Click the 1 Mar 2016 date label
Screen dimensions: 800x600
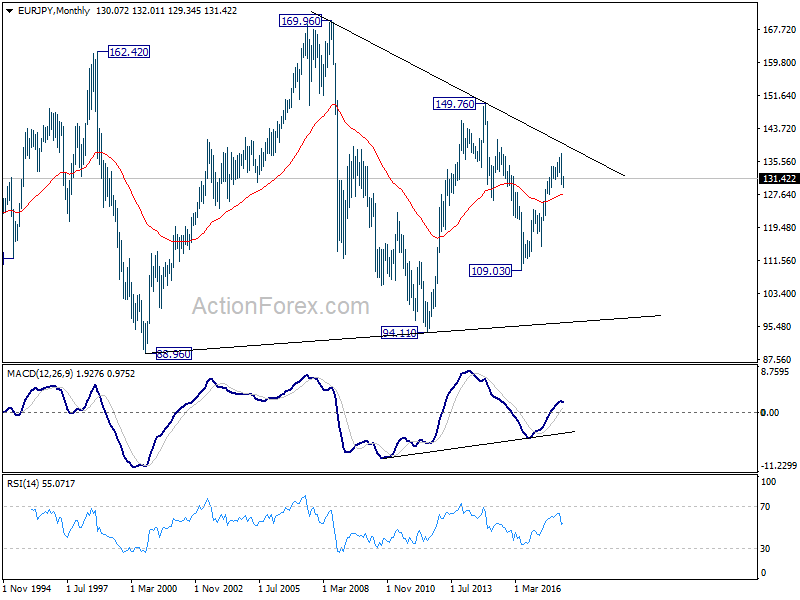pyautogui.click(x=537, y=588)
